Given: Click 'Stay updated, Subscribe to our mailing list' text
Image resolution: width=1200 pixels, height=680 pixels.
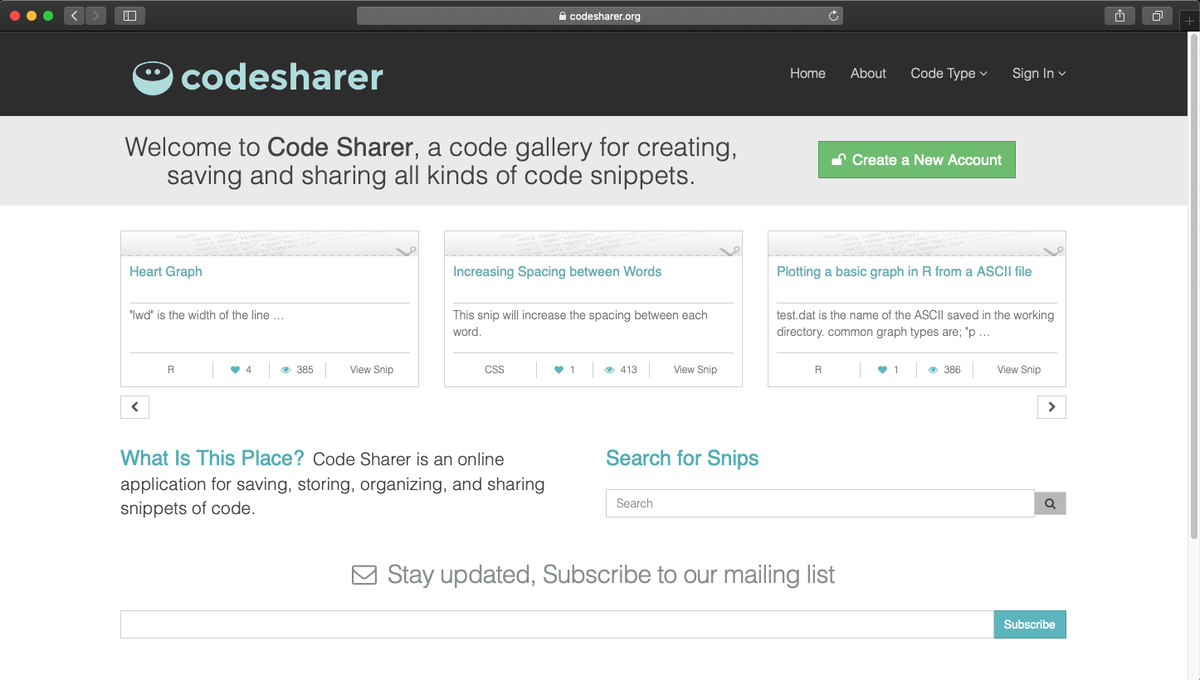Looking at the screenshot, I should coord(611,575).
